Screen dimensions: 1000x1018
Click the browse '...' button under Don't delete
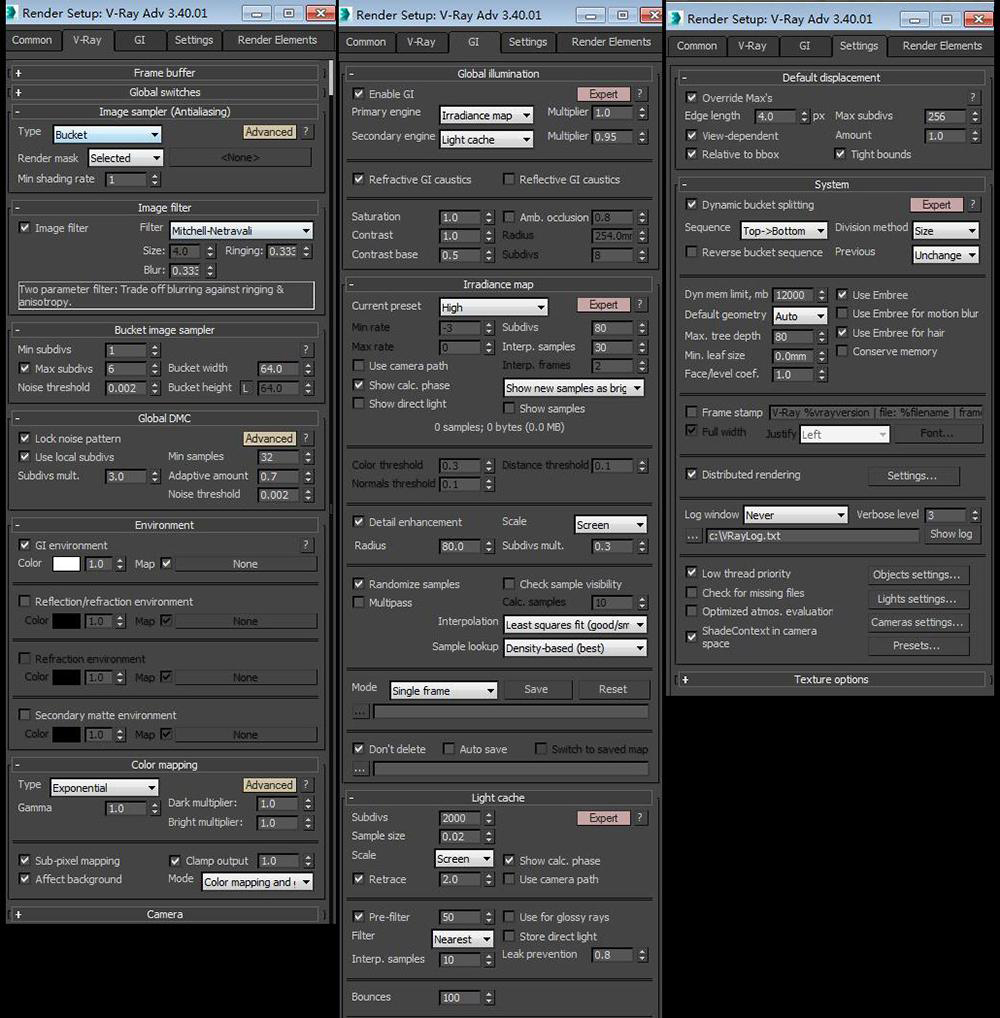click(360, 769)
